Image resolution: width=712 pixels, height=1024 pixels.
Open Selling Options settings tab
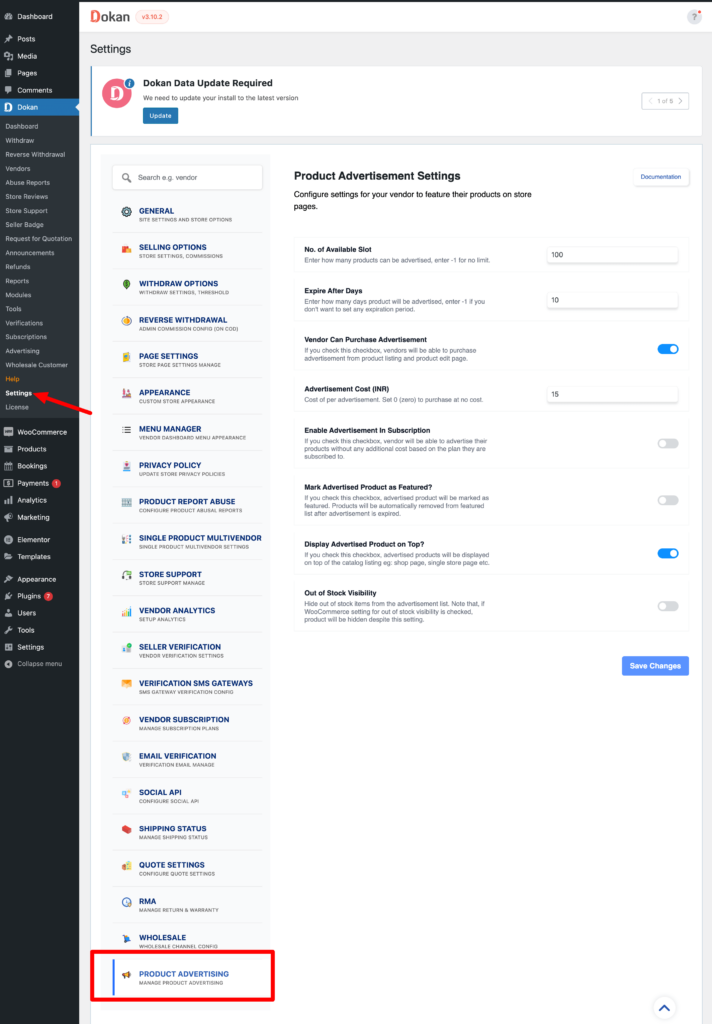pyautogui.click(x=173, y=247)
